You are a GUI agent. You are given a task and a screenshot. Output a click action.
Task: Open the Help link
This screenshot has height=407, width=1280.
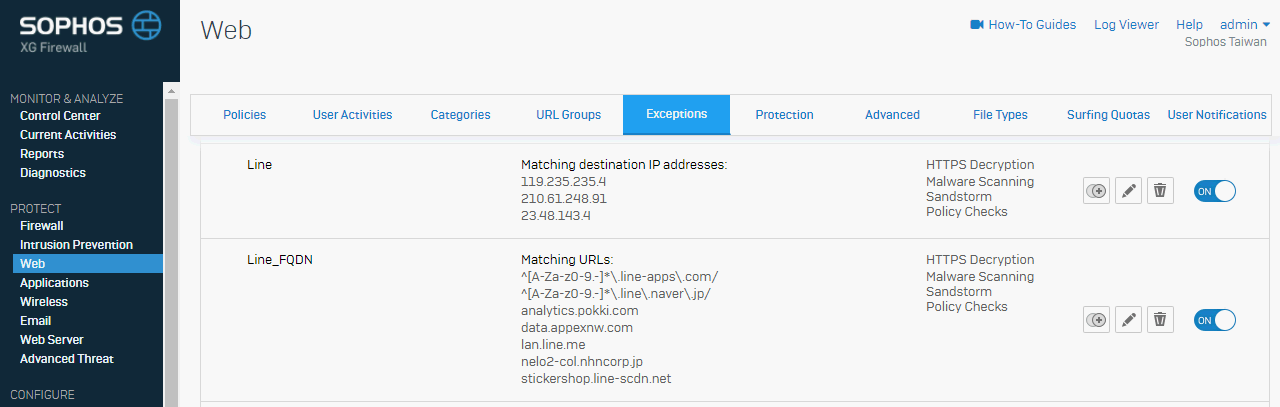click(1189, 25)
